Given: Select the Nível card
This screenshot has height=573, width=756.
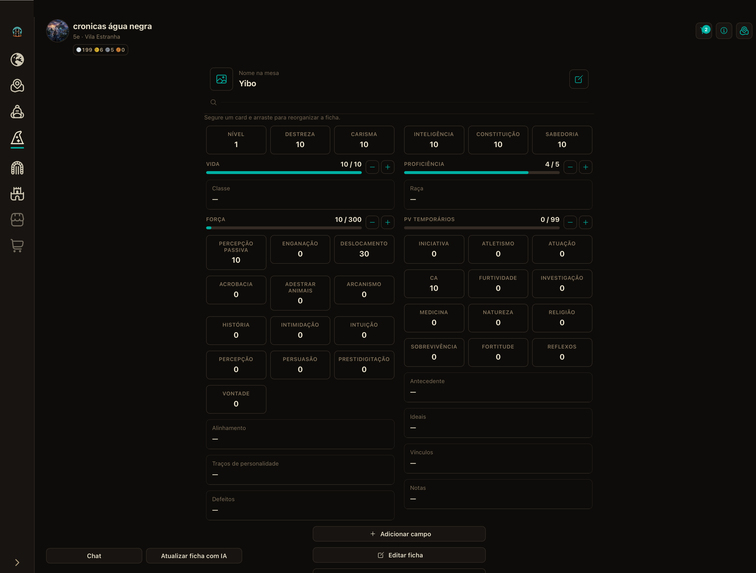Looking at the screenshot, I should 236,140.
